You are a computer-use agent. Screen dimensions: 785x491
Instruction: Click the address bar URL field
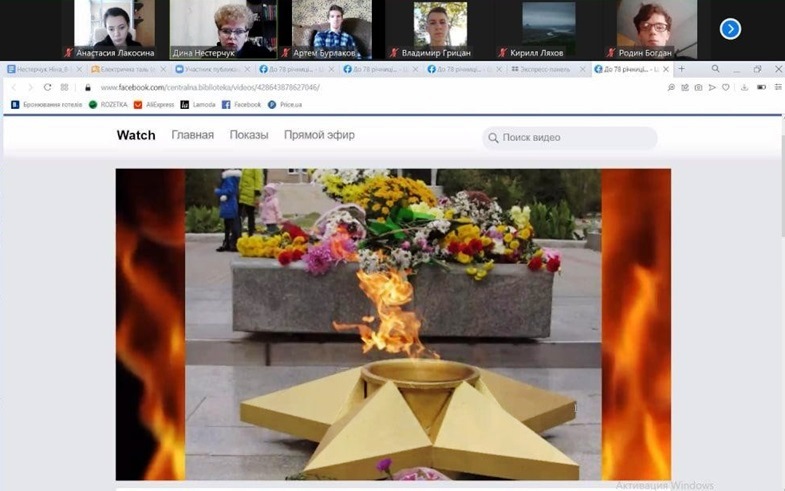210,88
